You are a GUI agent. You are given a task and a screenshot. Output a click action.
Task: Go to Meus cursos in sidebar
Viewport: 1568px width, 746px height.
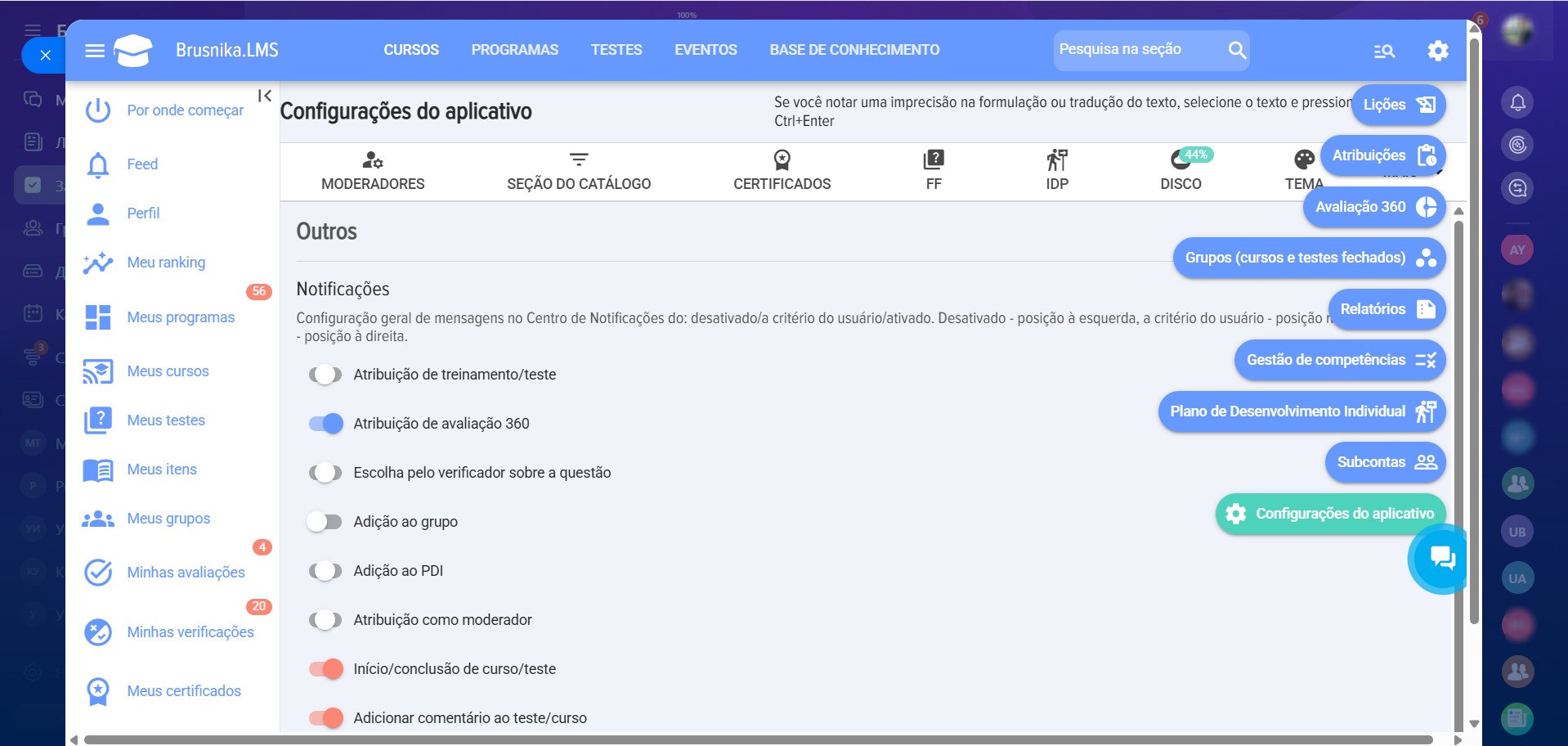[x=168, y=371]
